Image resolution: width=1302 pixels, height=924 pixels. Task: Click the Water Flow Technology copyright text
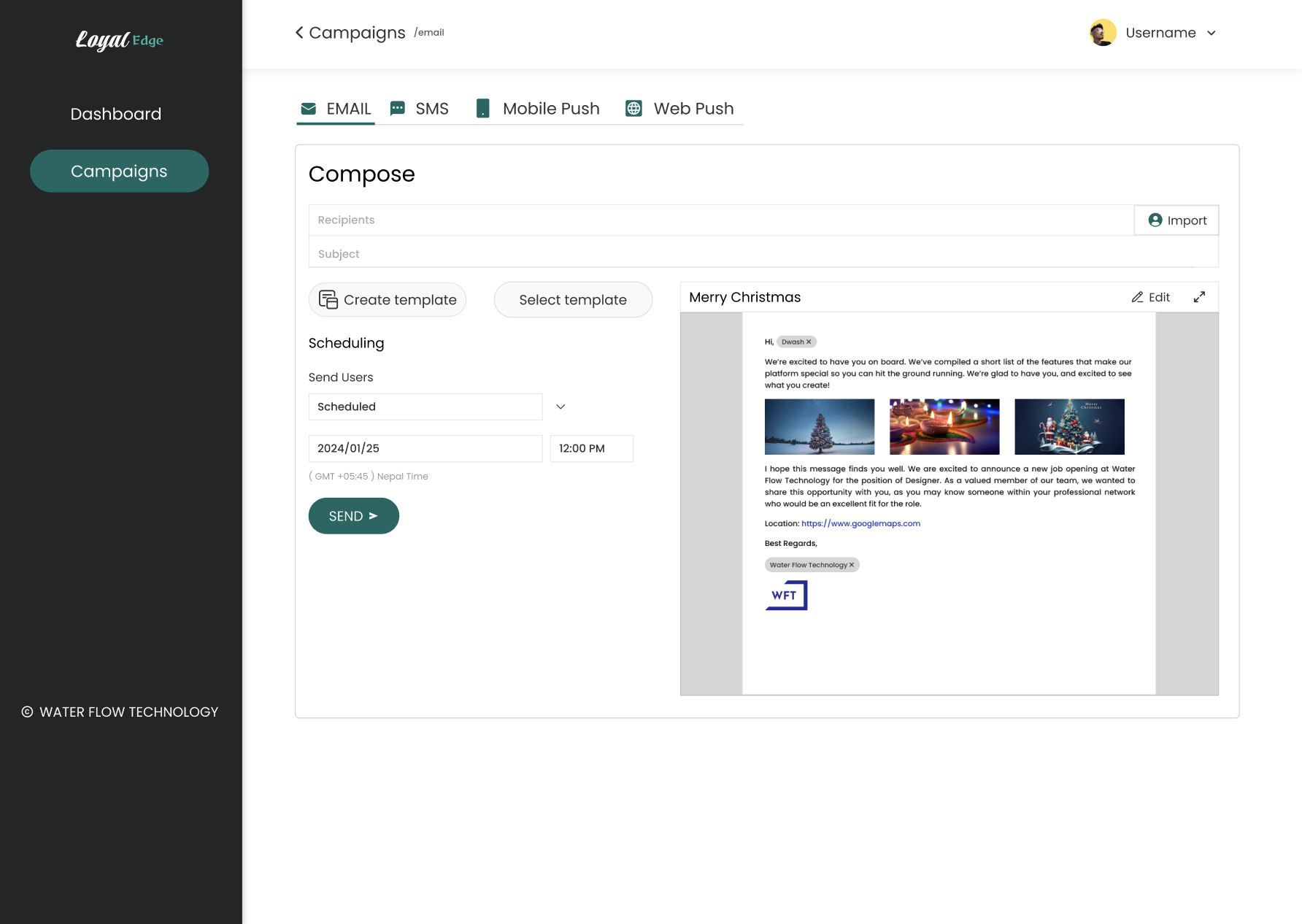click(120, 712)
